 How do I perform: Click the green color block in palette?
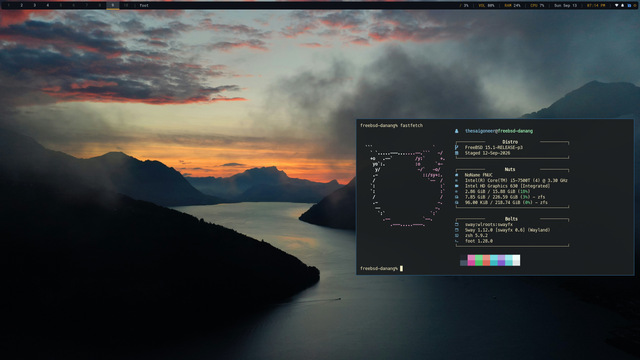pos(479,260)
